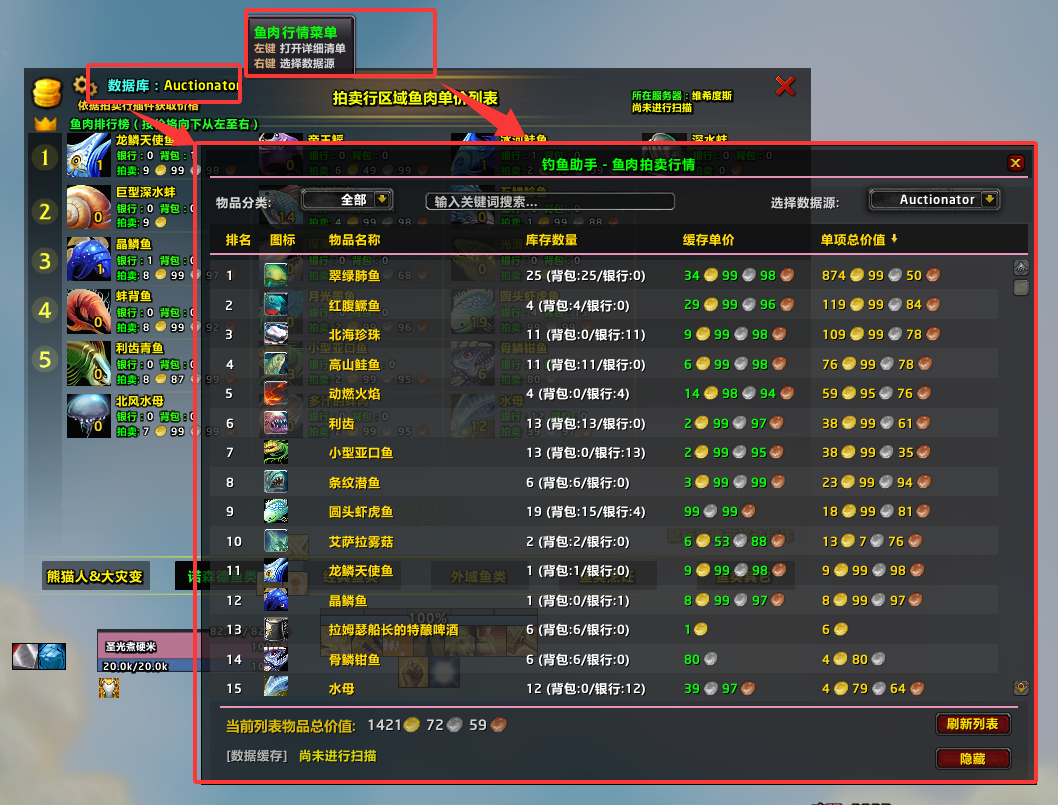Click the 巨型深水蛙 snail icon in leaderboard
The image size is (1058, 805).
[x=88, y=207]
